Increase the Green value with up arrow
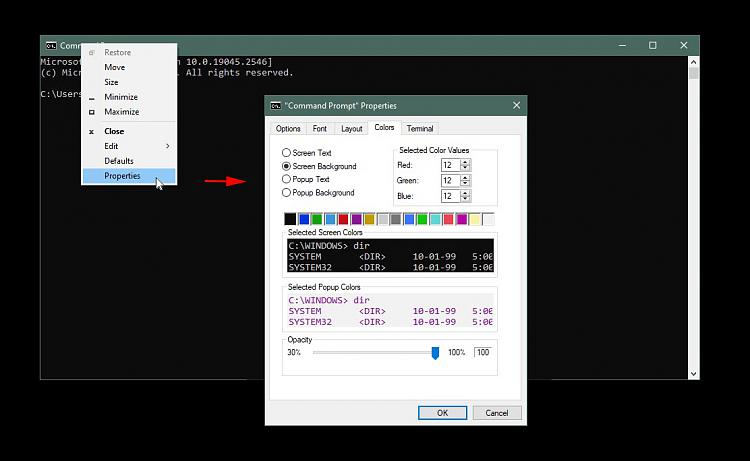The image size is (750, 461). point(465,177)
